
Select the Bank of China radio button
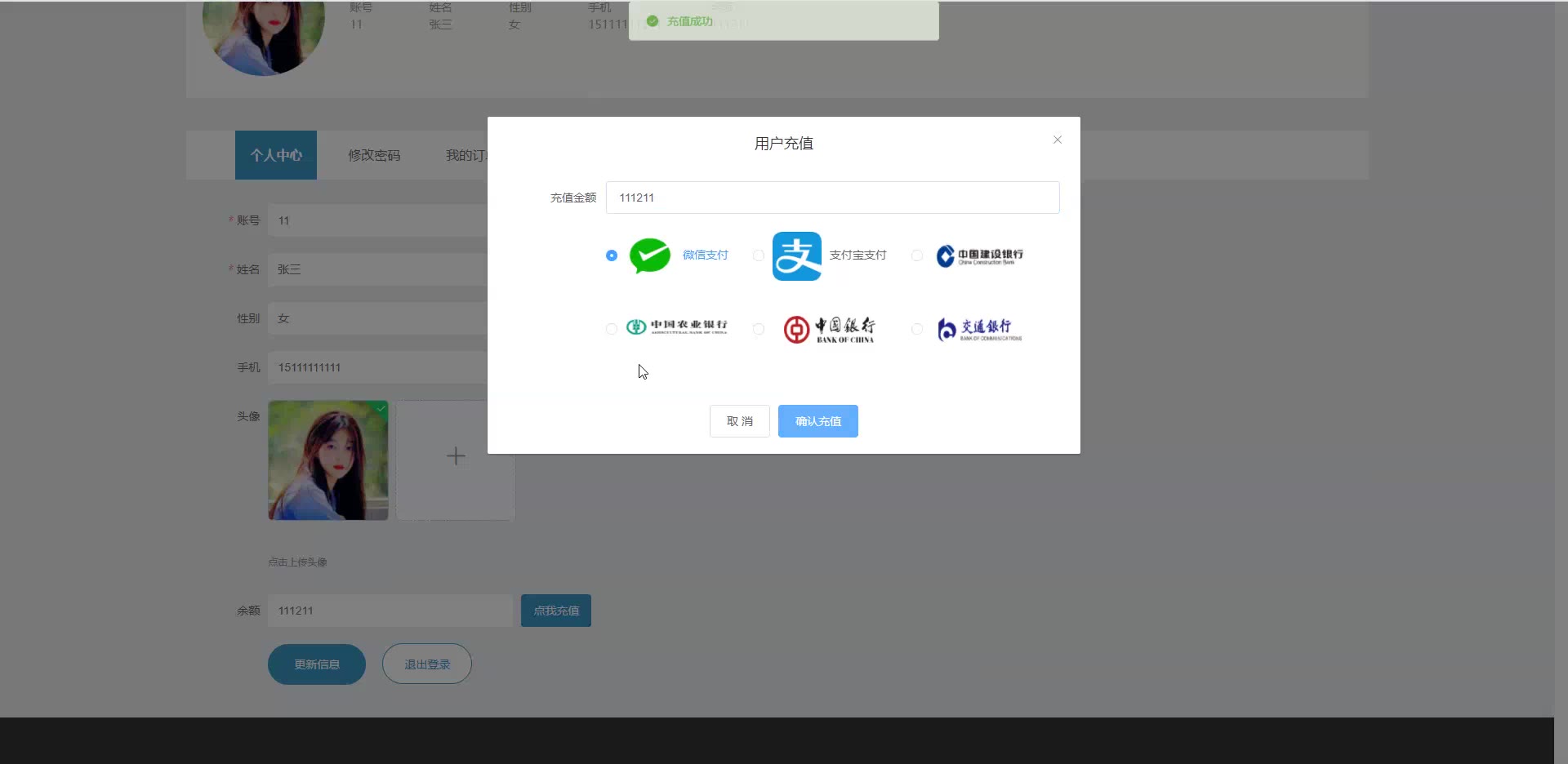[x=759, y=329]
